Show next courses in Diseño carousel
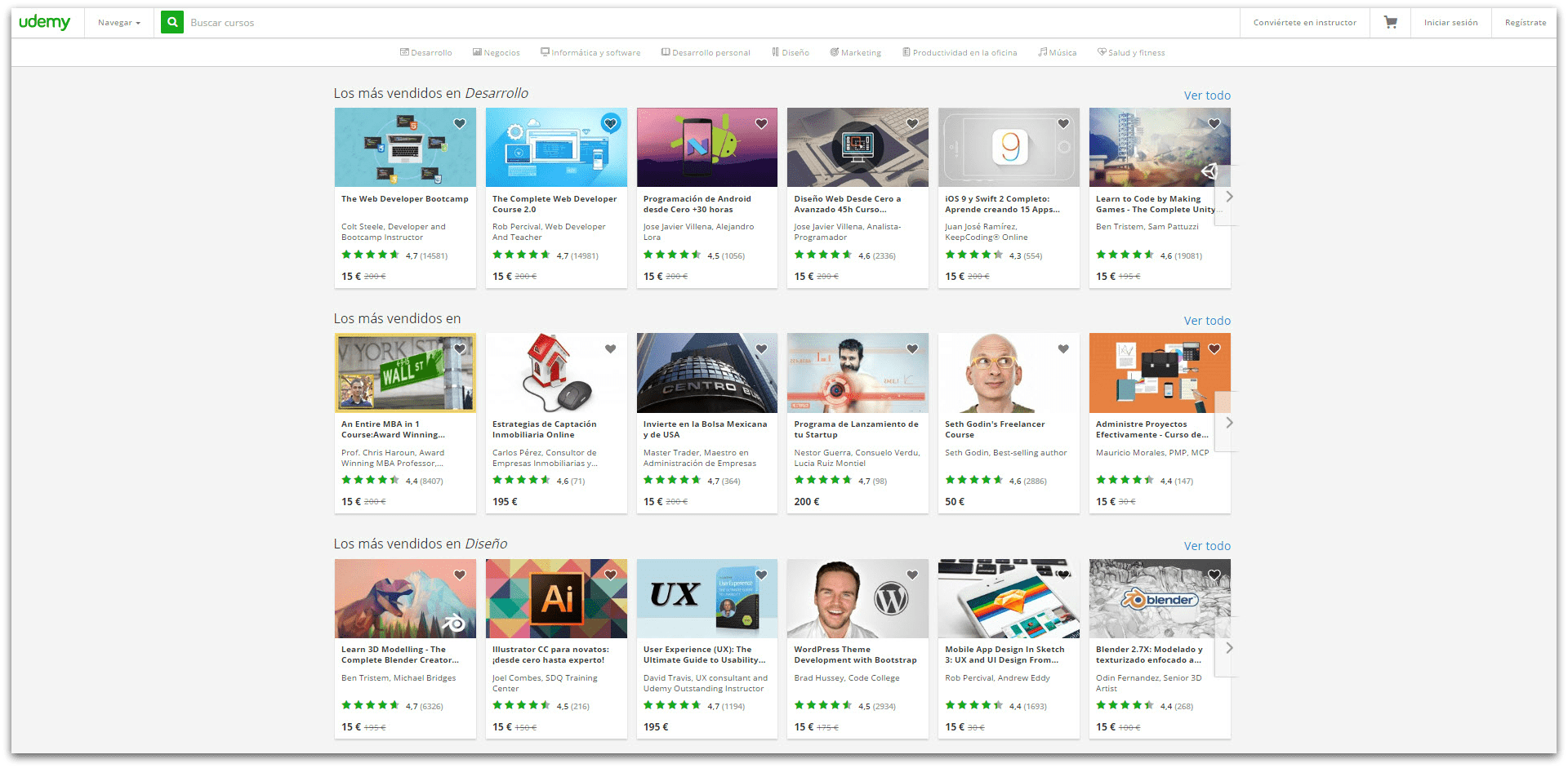The image size is (1568, 768). tap(1227, 647)
